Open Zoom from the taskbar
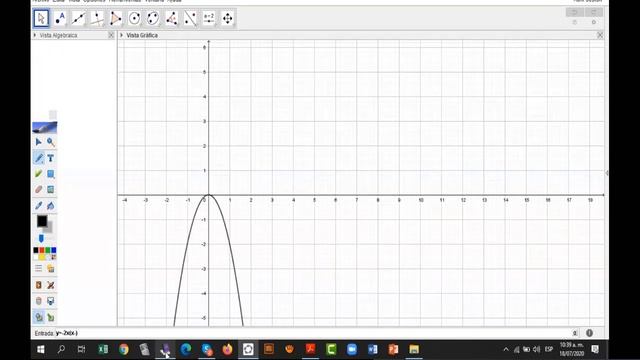This screenshot has width=640, height=360. point(352,349)
